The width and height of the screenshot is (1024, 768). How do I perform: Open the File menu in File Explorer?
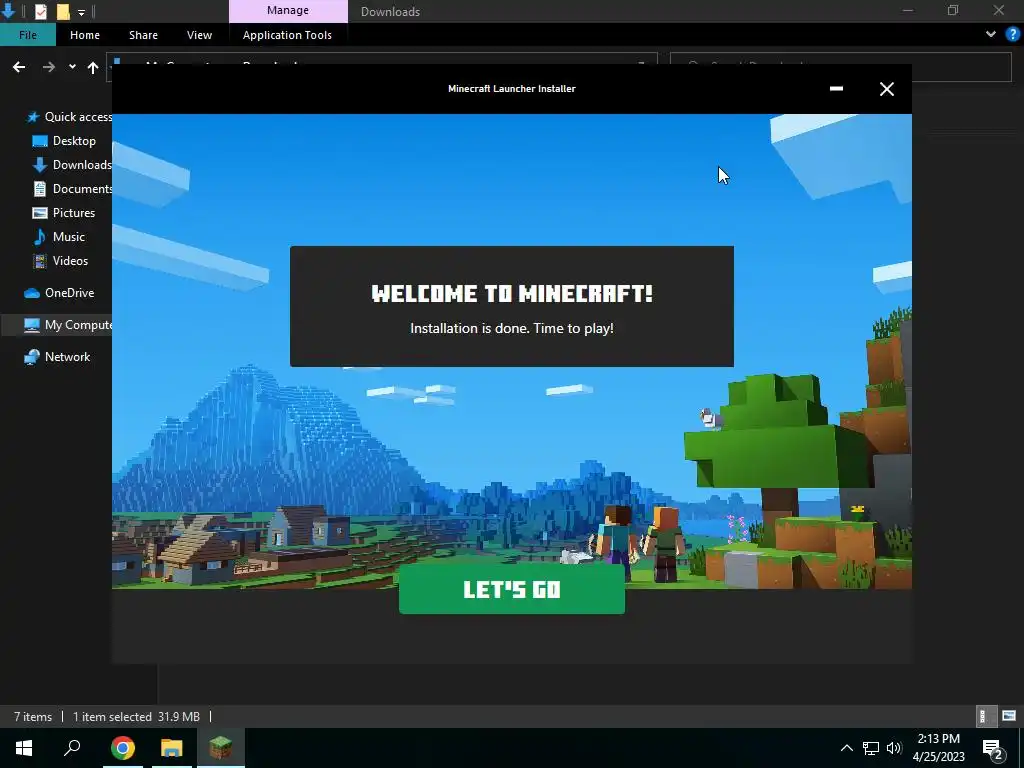(27, 35)
